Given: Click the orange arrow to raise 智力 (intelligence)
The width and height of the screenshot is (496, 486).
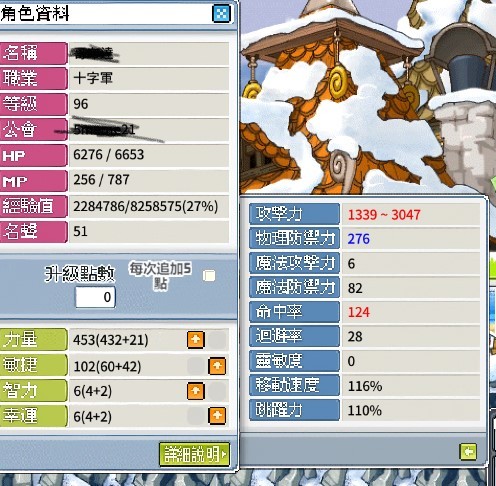Looking at the screenshot, I should pos(196,390).
